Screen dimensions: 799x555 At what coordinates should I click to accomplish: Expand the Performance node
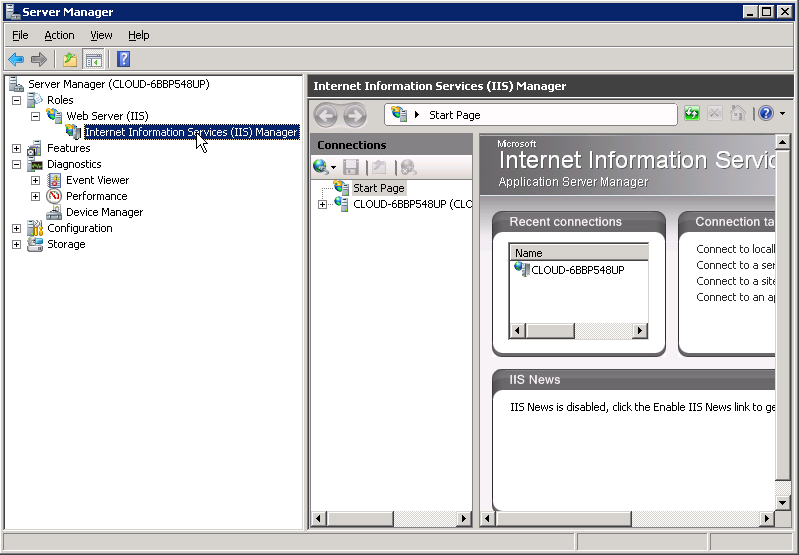pyautogui.click(x=35, y=196)
